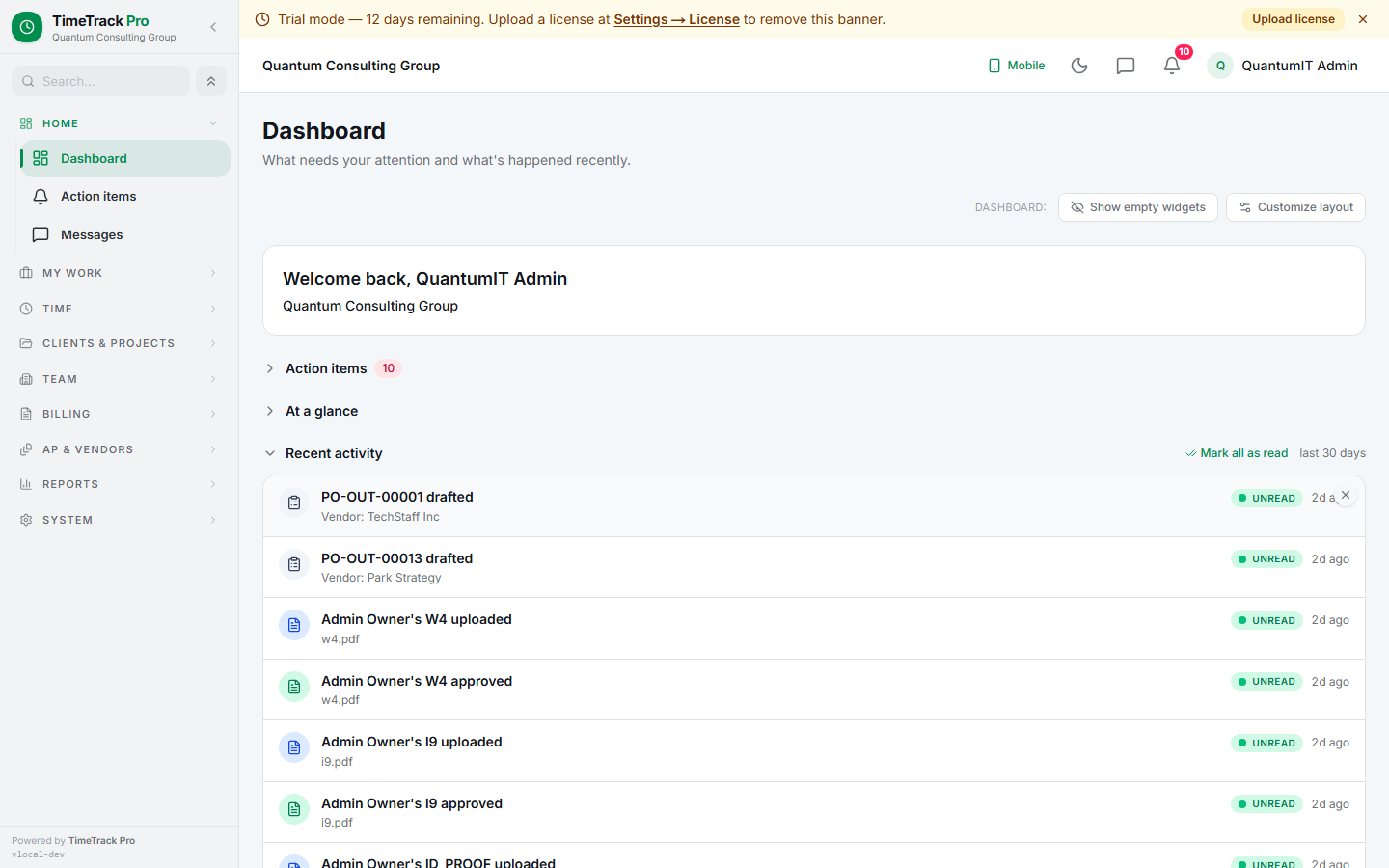Screen dimensions: 1389x868
Task: Click UNREAD badge on W4 approved row
Action: pyautogui.click(x=1266, y=682)
